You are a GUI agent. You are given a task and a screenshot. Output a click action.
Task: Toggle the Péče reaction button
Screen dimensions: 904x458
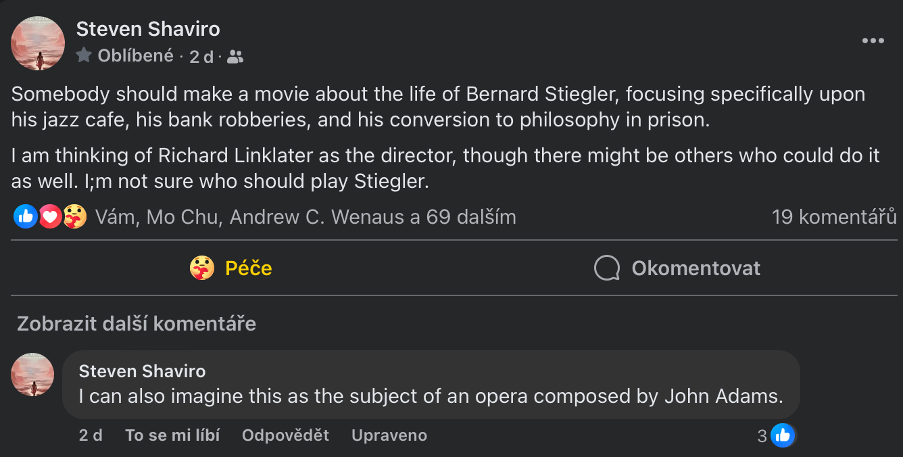coord(231,268)
